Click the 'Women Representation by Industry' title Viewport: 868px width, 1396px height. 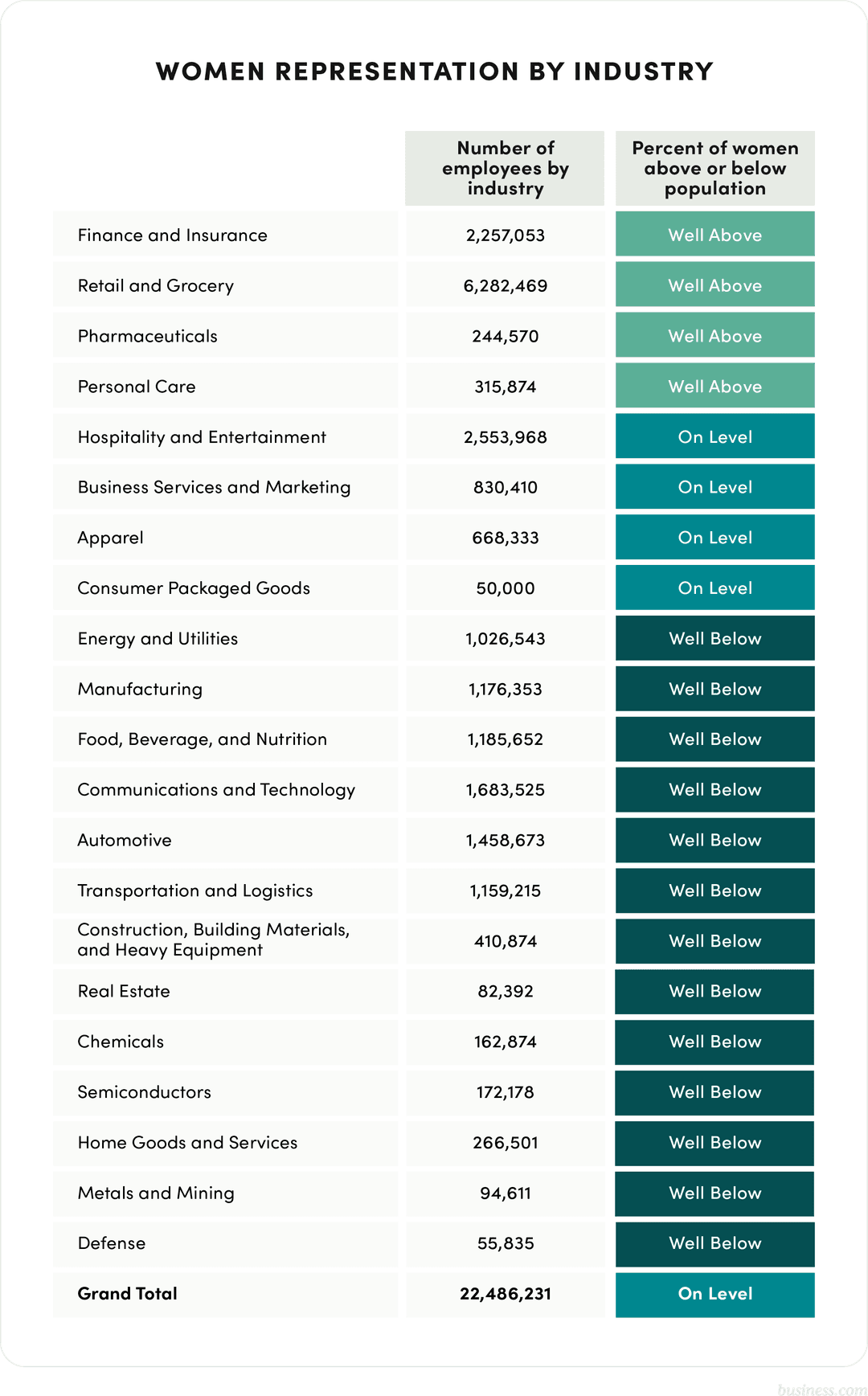[434, 72]
